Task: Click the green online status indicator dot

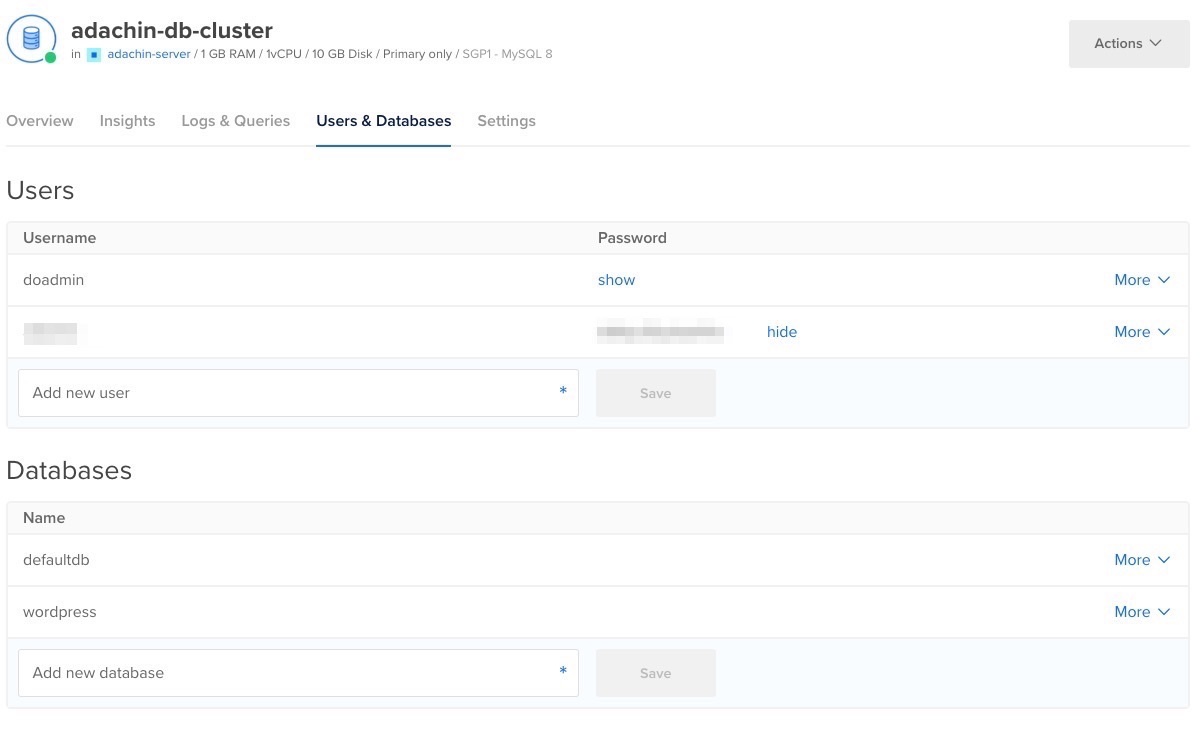Action: click(x=50, y=58)
